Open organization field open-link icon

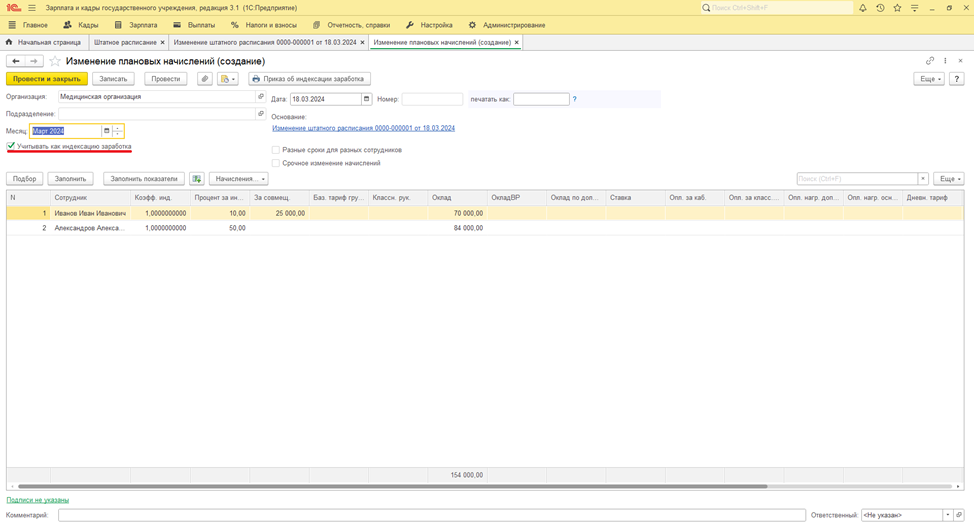[x=261, y=96]
